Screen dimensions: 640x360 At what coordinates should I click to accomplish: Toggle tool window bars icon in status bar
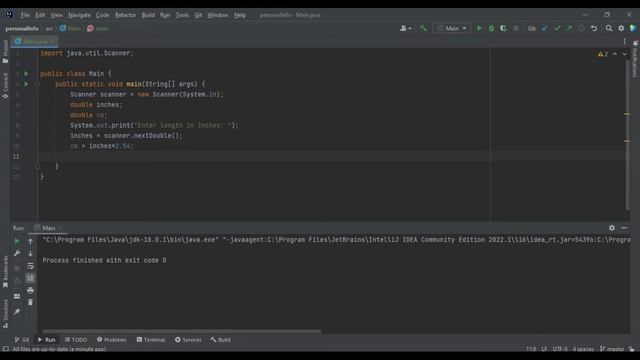5,349
